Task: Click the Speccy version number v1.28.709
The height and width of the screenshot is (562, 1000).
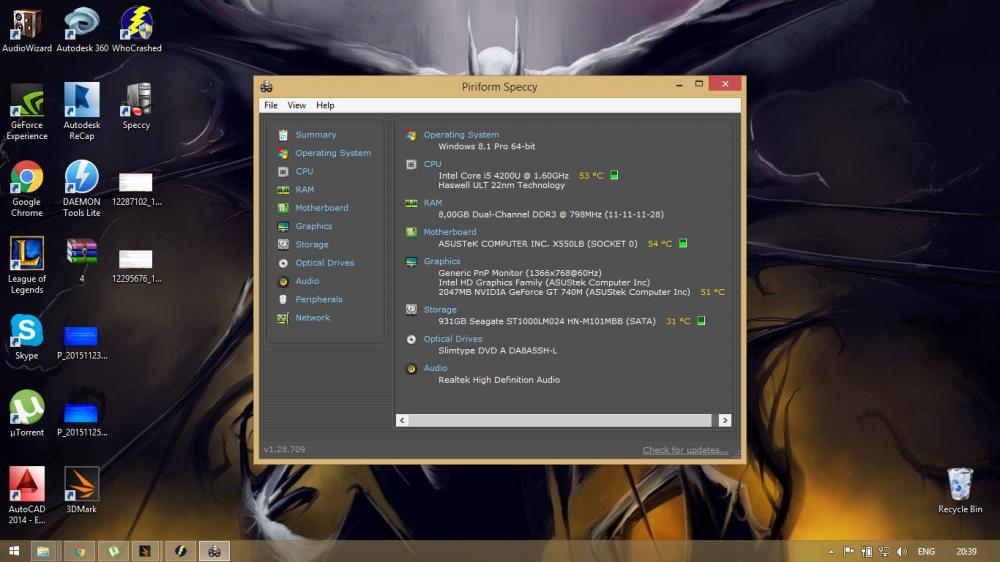Action: click(x=284, y=450)
